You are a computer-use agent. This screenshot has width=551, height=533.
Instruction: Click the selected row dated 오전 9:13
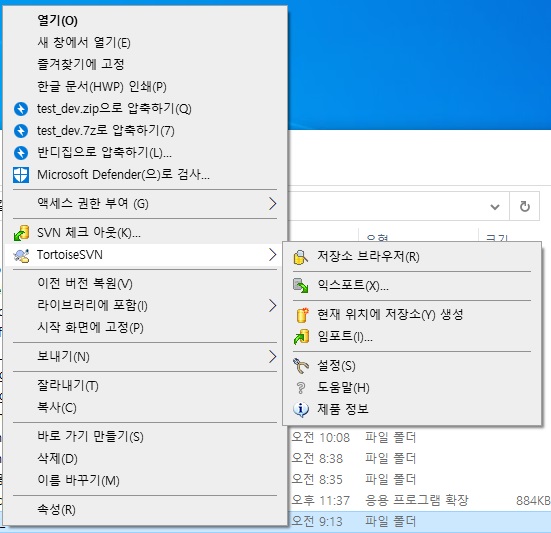pos(420,521)
